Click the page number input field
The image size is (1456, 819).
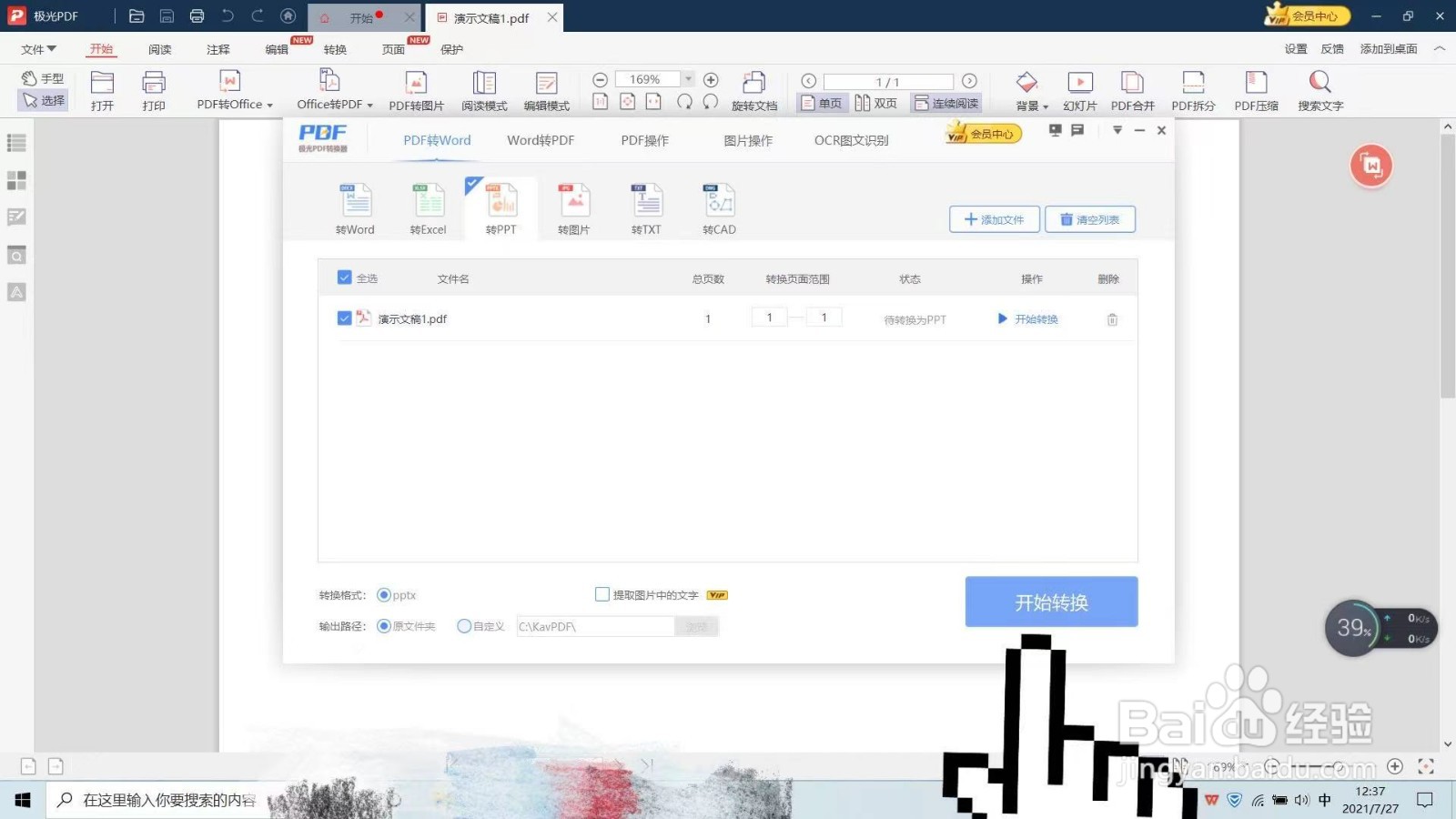pyautogui.click(x=887, y=81)
